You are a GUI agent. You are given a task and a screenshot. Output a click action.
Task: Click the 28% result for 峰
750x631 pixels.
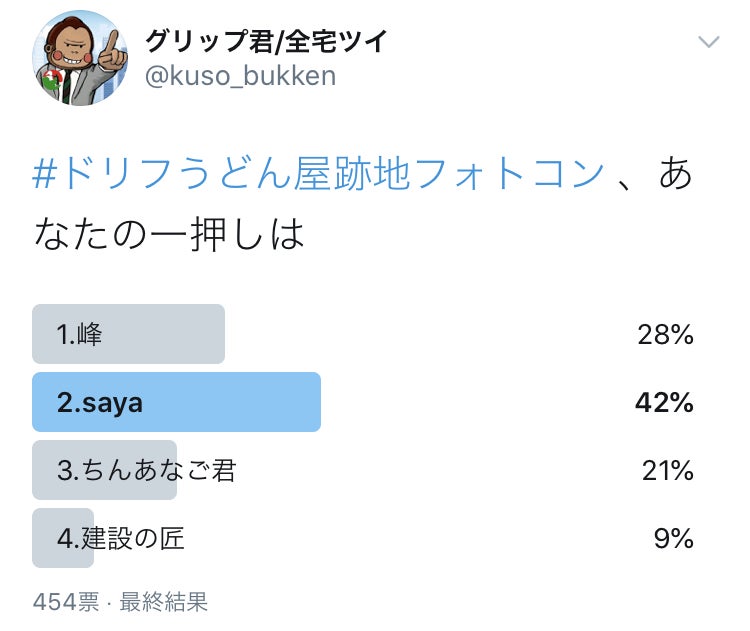(x=665, y=334)
